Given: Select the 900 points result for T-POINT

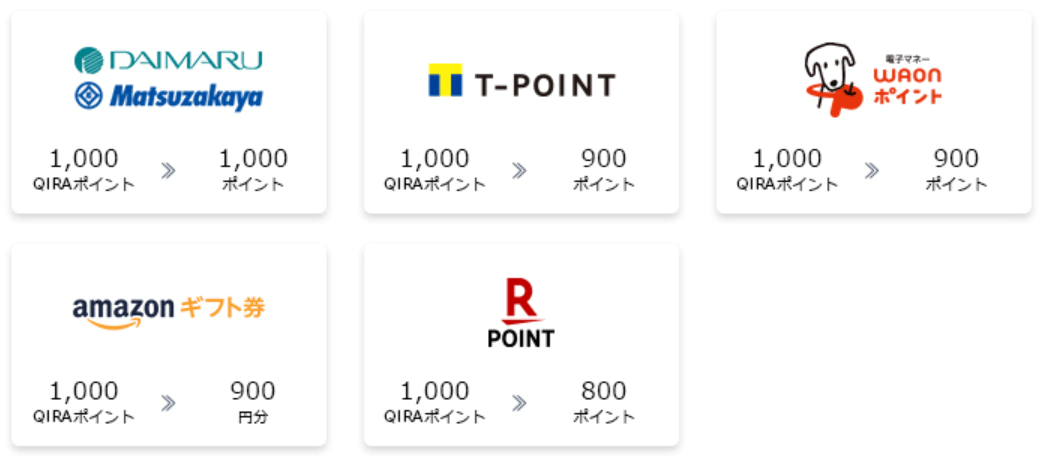Looking at the screenshot, I should click(604, 168).
